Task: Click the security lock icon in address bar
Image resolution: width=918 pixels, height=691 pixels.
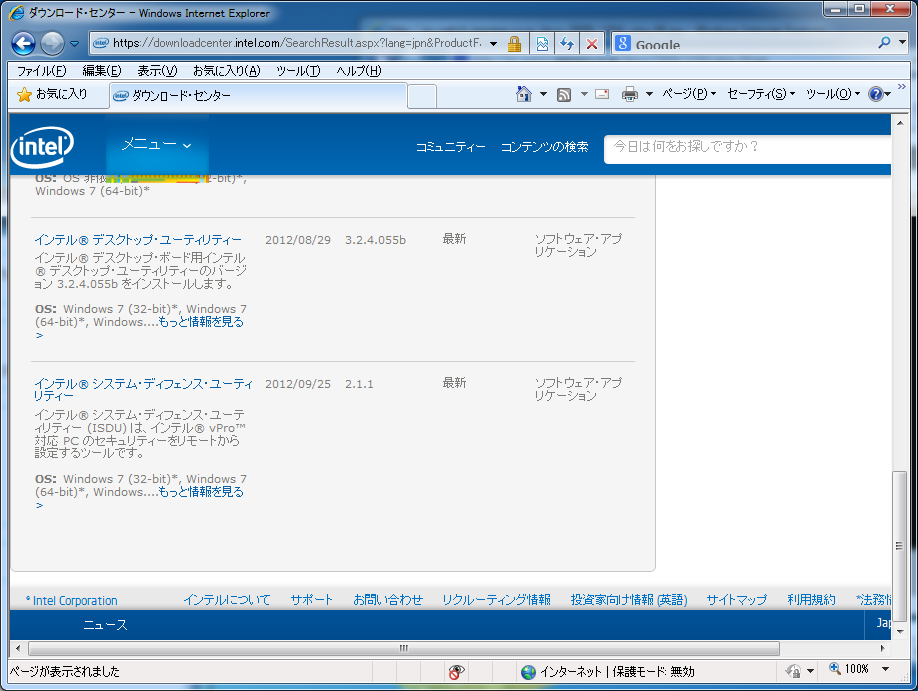Action: 515,44
